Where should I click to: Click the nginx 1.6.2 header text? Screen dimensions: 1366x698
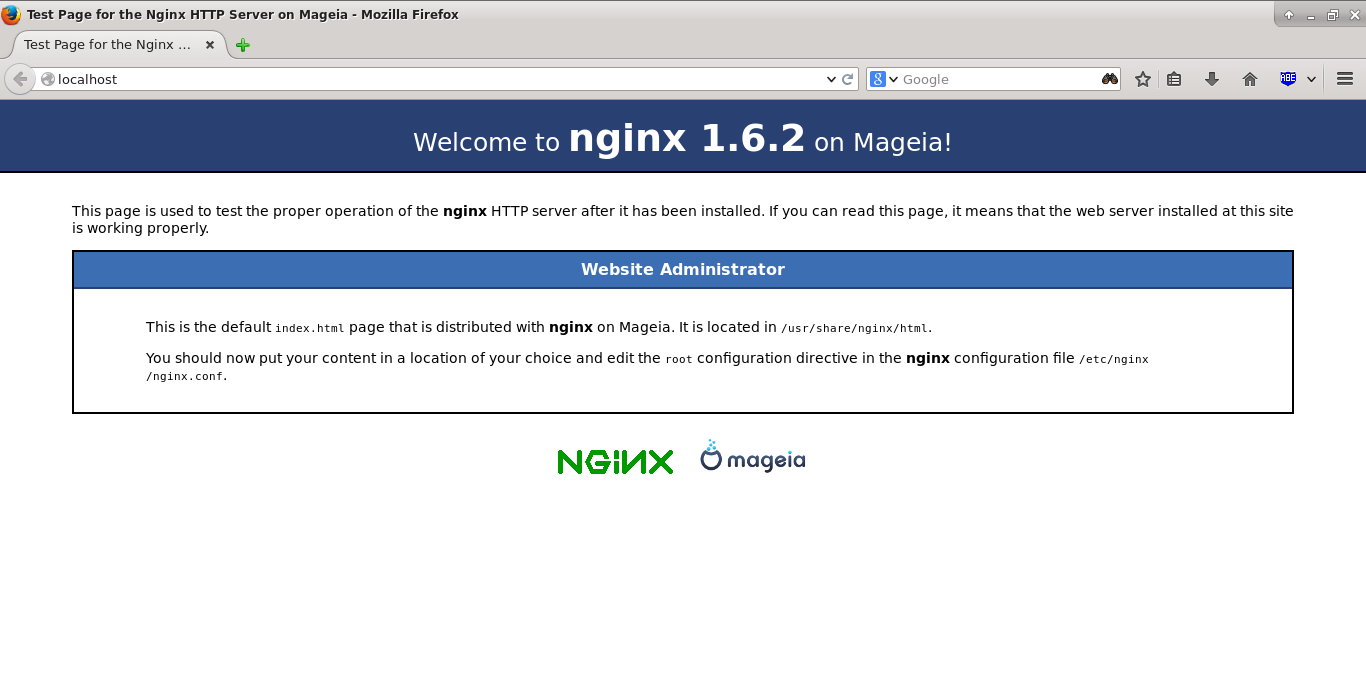click(687, 138)
